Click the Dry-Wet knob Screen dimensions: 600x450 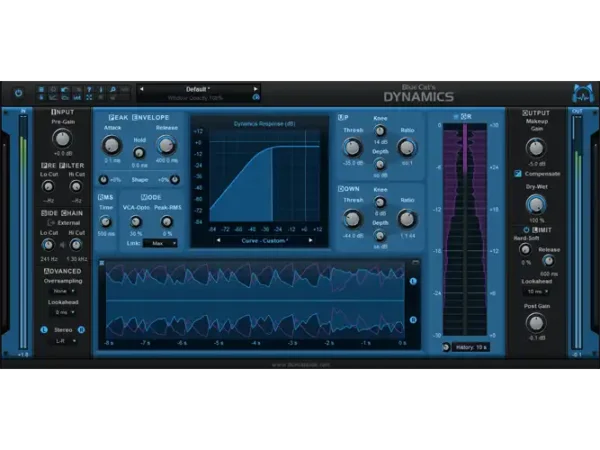tap(536, 204)
